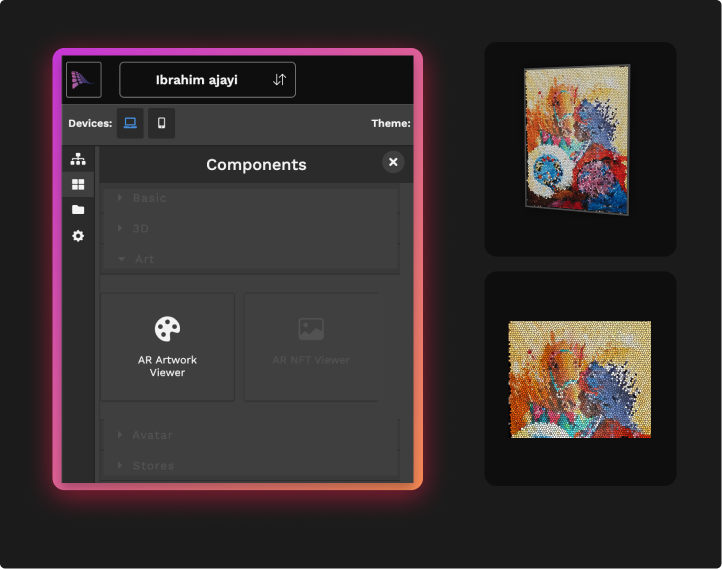Select the angled framed artwork preview
This screenshot has height=569, width=722.
(579, 141)
